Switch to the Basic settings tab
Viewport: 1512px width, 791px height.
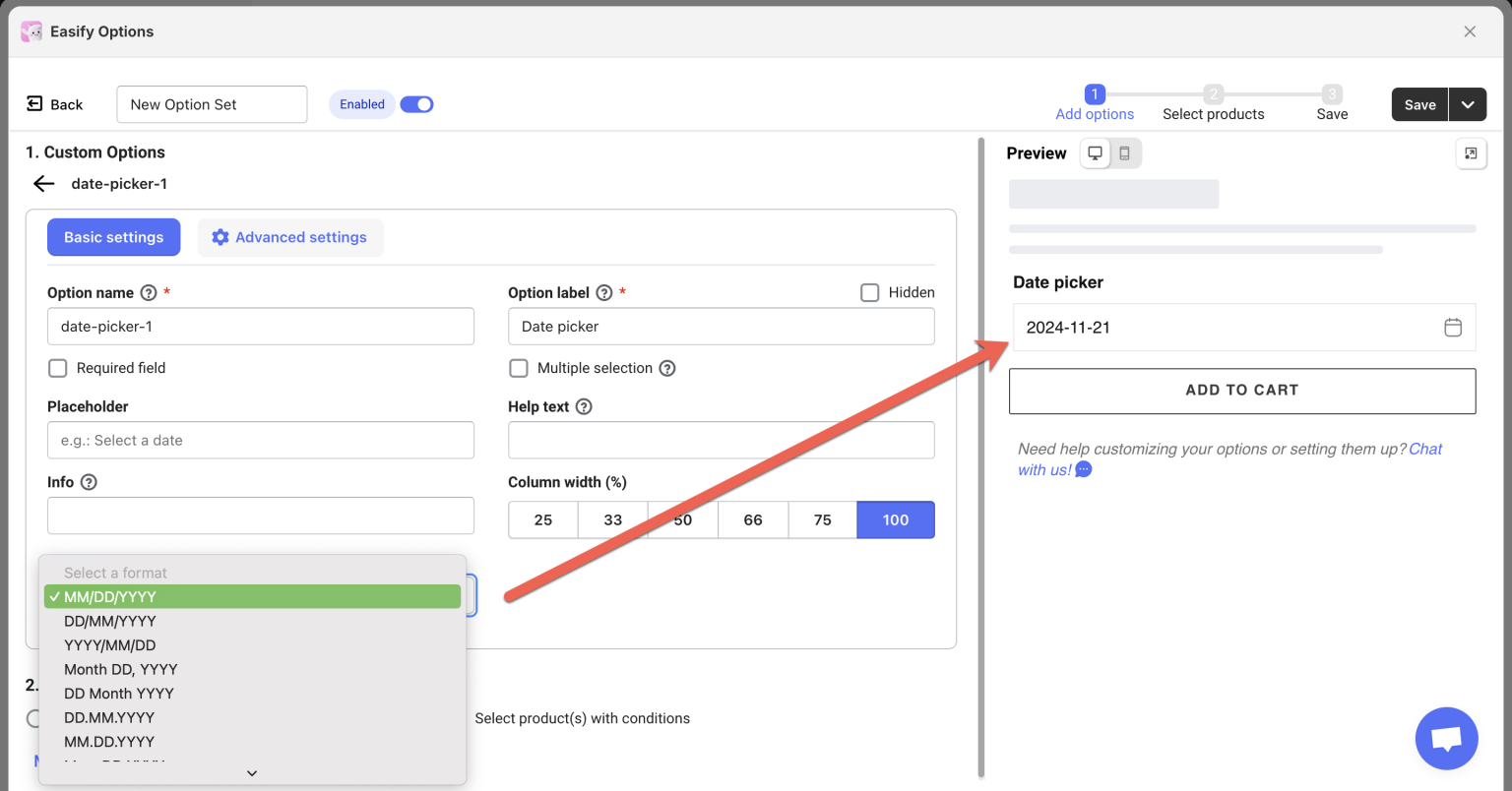(x=113, y=237)
